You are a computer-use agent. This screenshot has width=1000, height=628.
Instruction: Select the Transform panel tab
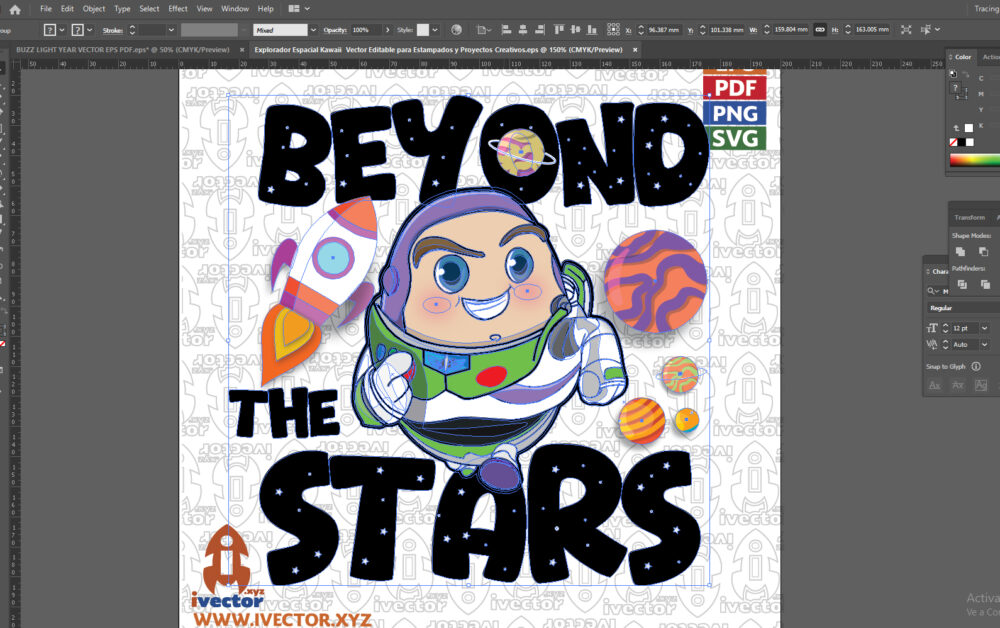(x=969, y=217)
